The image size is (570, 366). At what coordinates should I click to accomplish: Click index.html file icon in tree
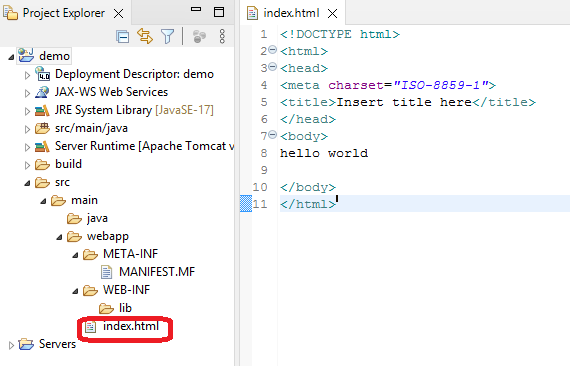(90, 327)
